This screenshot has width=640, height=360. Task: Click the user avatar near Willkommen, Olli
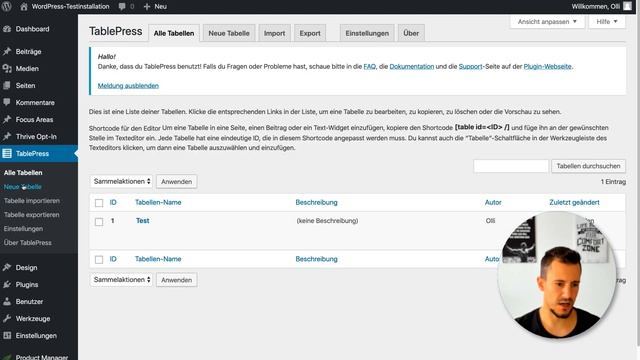(627, 6)
